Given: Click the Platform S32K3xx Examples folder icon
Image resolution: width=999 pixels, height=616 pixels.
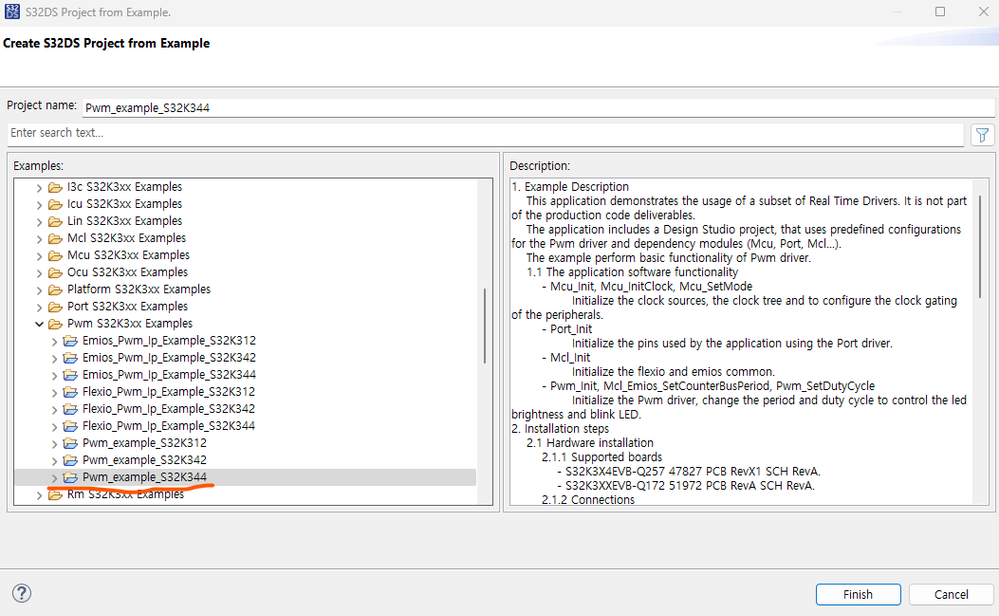Looking at the screenshot, I should point(55,290).
